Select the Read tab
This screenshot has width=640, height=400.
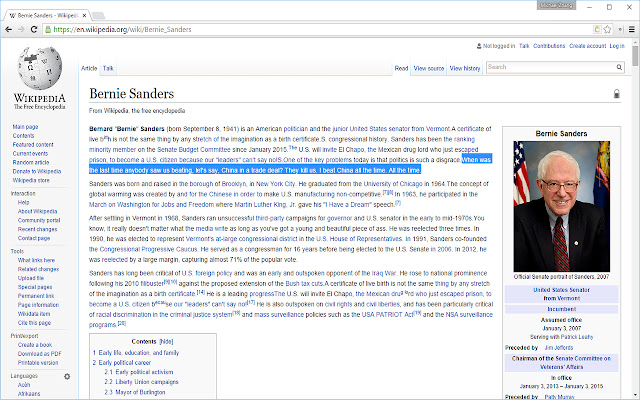point(401,68)
